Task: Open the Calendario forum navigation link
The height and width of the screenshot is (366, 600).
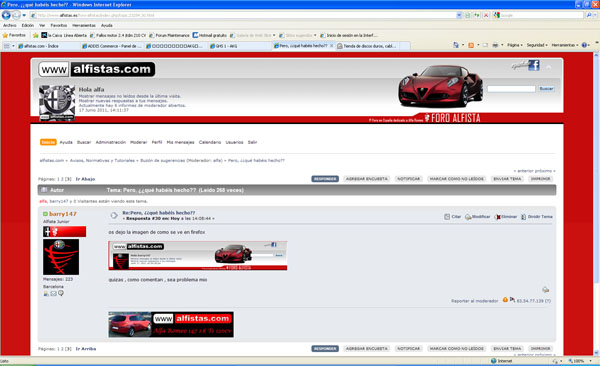Action: point(210,142)
